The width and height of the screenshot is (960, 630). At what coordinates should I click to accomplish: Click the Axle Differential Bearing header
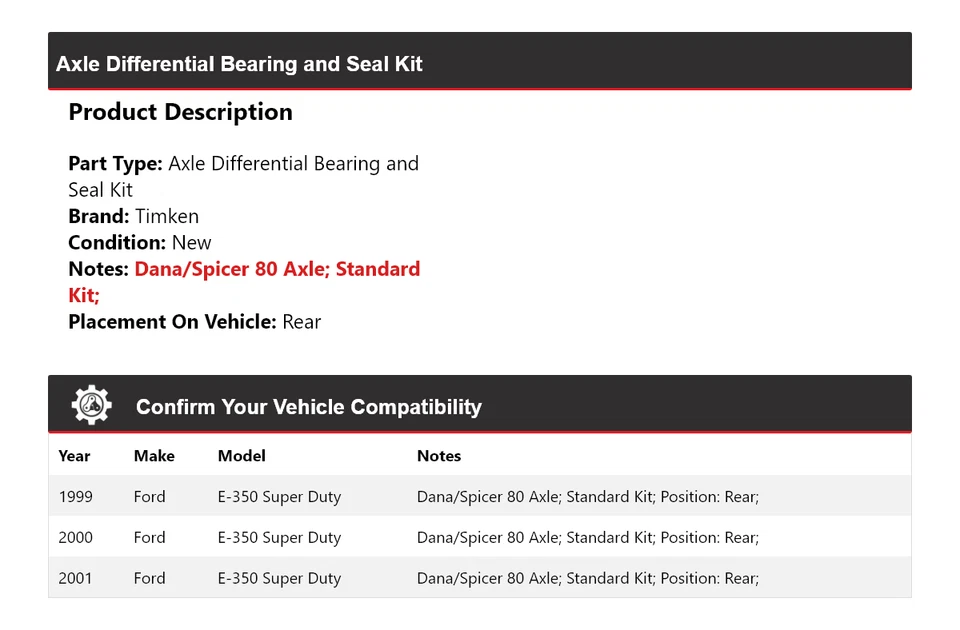(x=239, y=64)
